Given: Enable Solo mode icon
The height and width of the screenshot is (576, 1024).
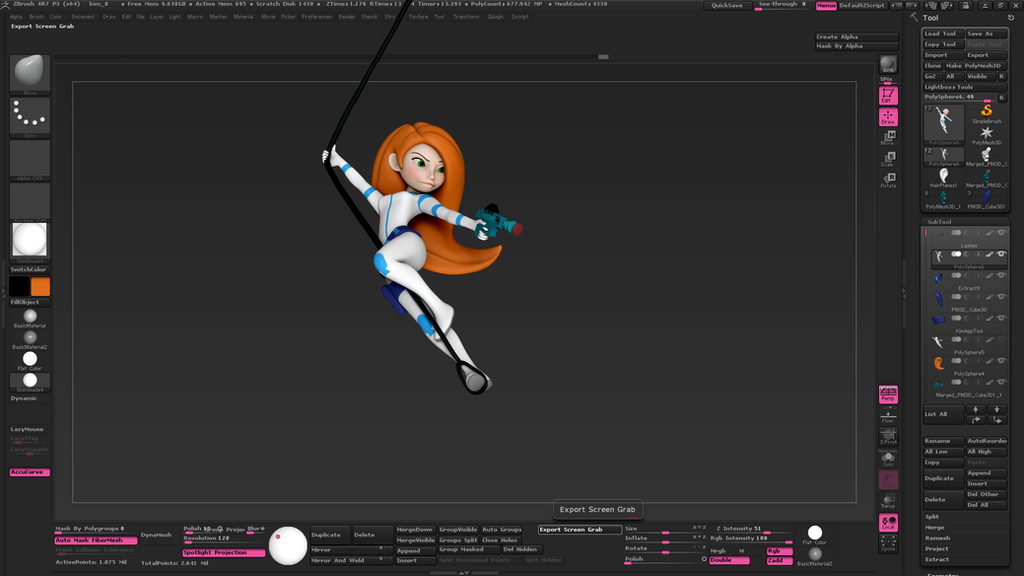Looking at the screenshot, I should (888, 458).
